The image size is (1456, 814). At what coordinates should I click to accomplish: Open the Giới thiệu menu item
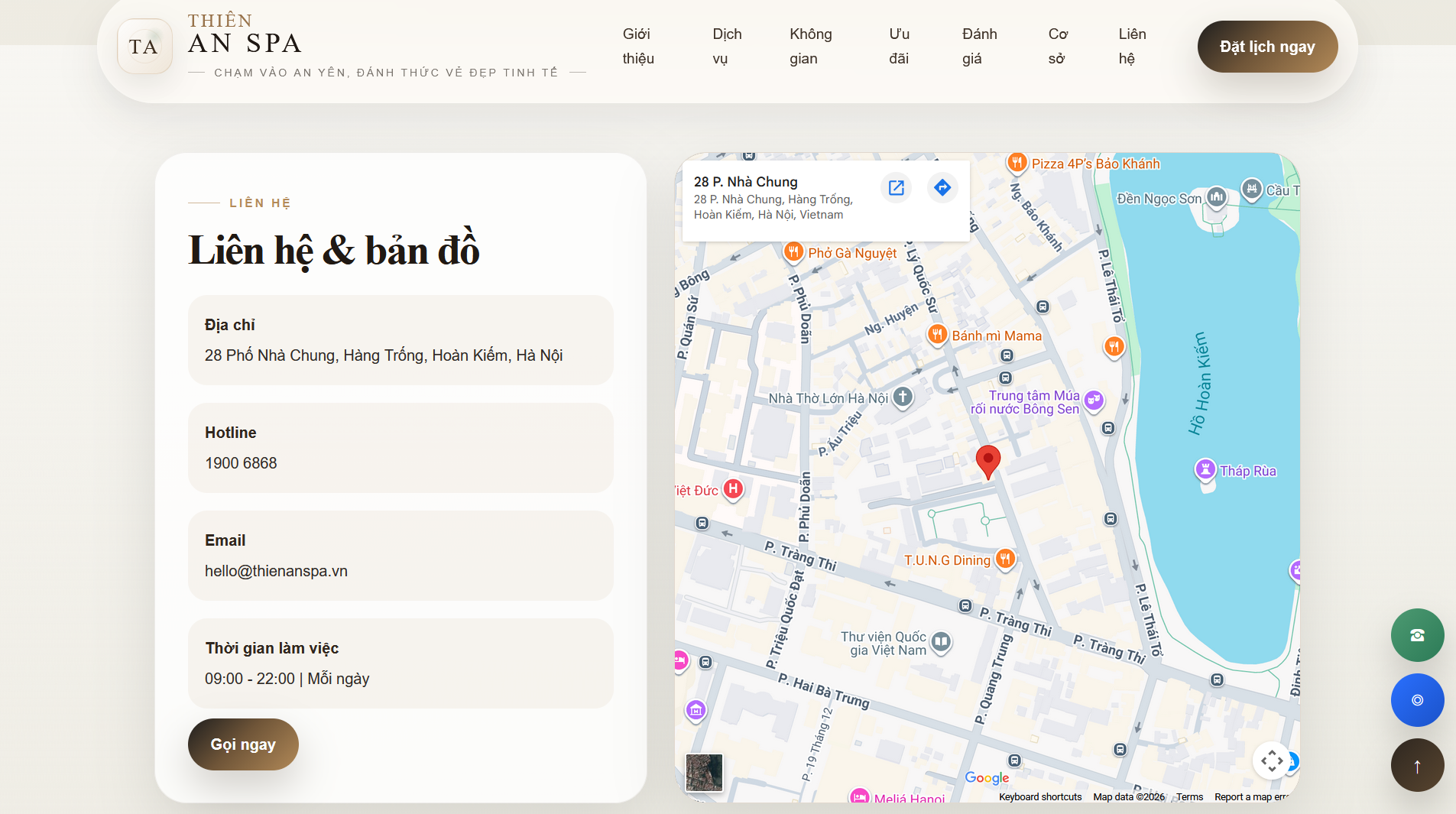[x=637, y=47]
